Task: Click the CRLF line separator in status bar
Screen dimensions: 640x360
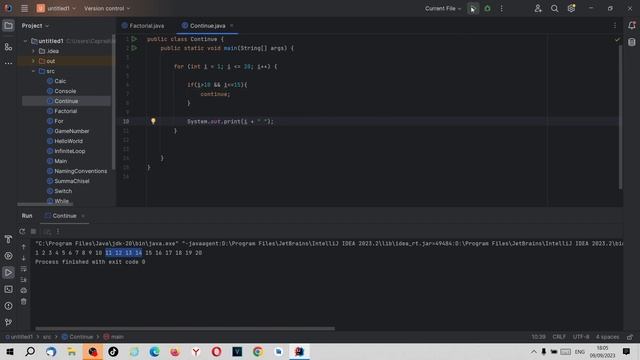Action: tap(559, 337)
